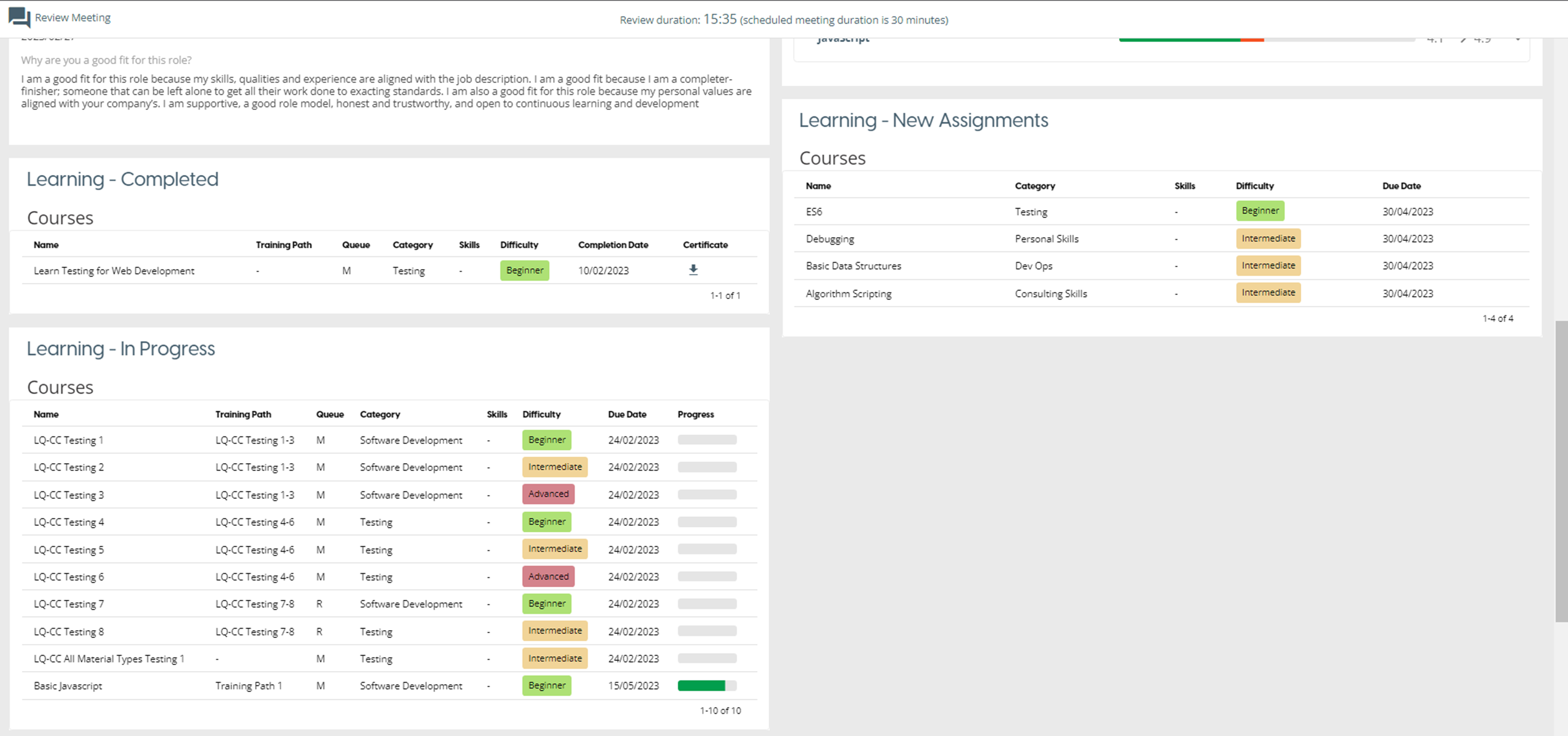1568x736 pixels.
Task: Sort new assignments by Due Date header
Action: [x=1400, y=185]
